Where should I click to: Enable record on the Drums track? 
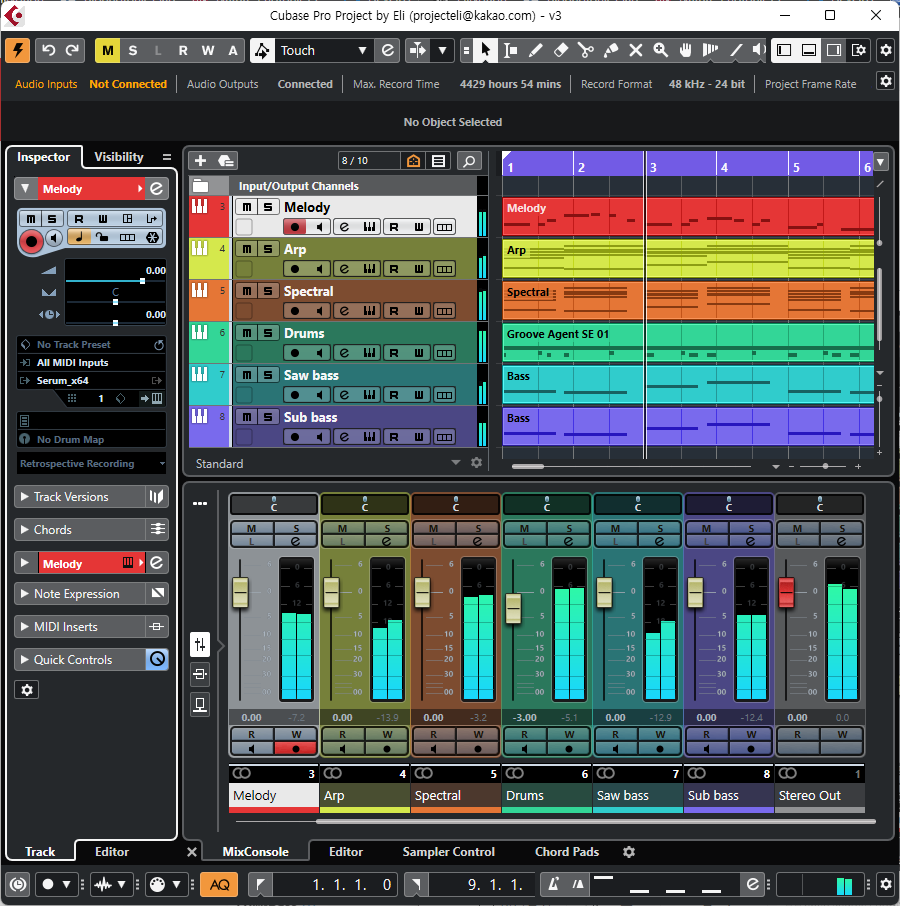295,352
